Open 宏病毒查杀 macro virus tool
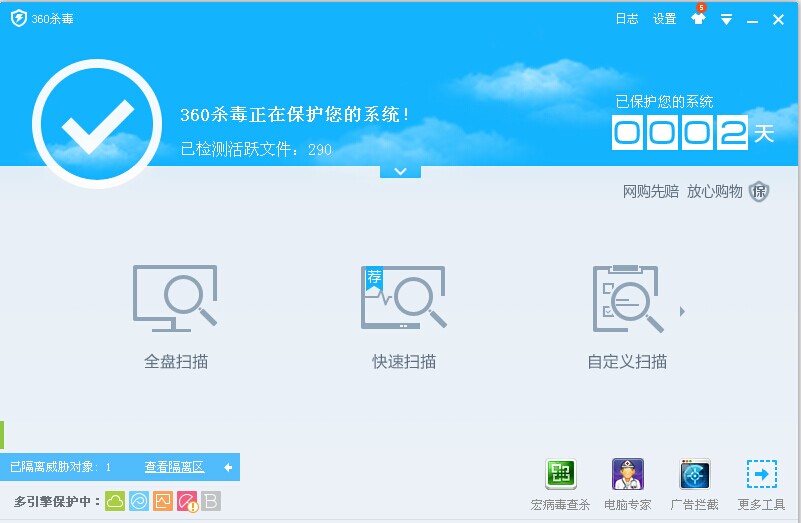This screenshot has height=523, width=801. (560, 485)
